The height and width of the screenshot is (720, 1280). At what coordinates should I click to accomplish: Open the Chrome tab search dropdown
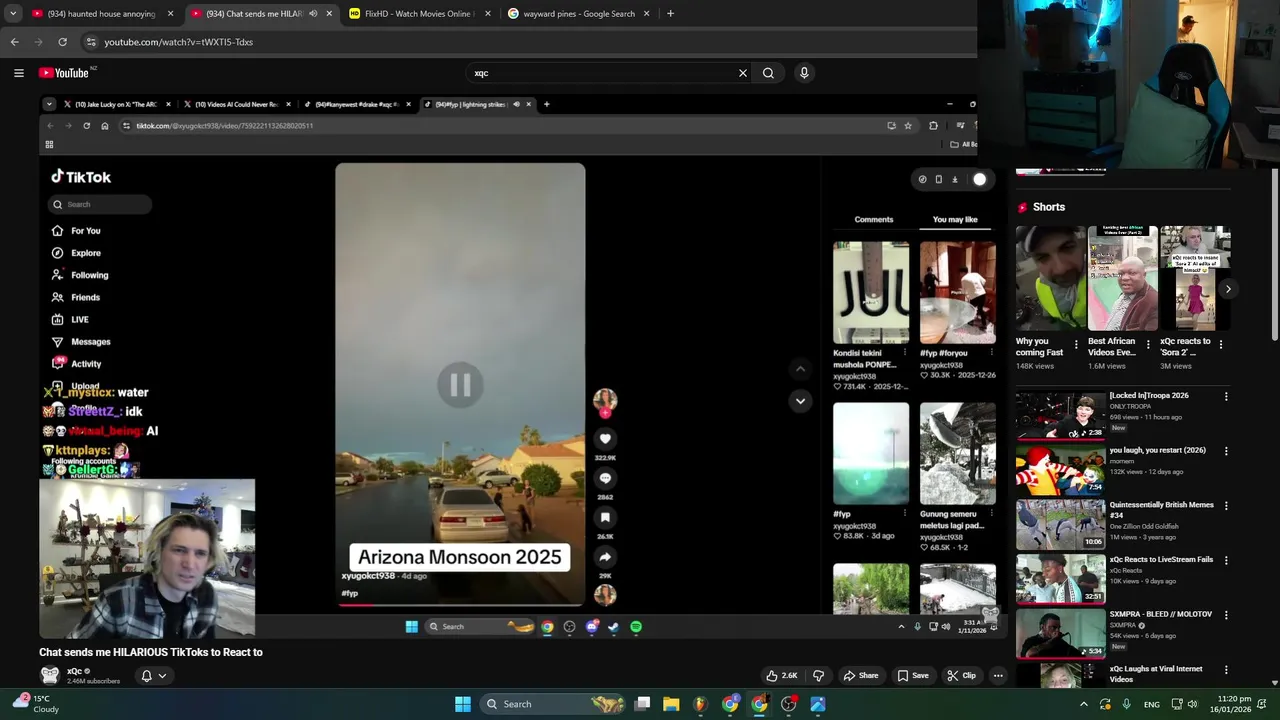pyautogui.click(x=12, y=14)
